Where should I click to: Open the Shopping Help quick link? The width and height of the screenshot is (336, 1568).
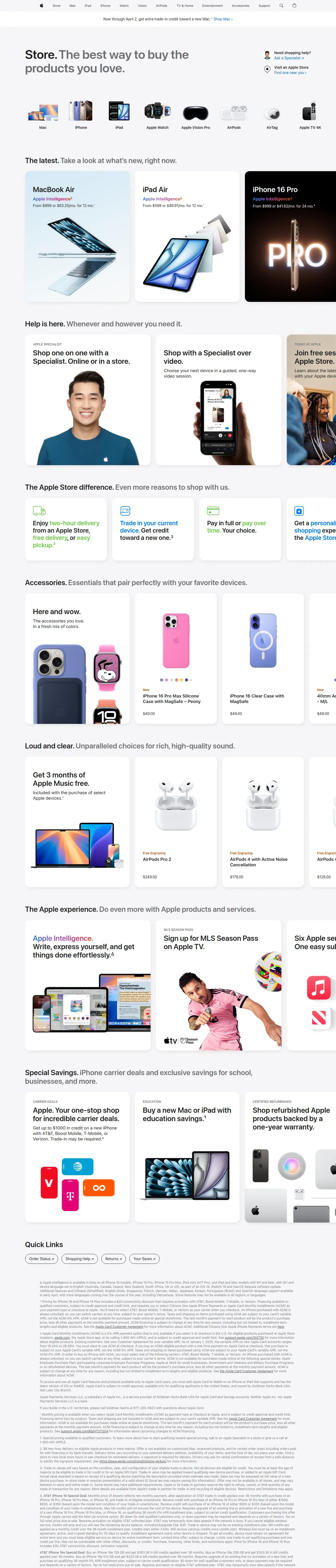point(79,1259)
